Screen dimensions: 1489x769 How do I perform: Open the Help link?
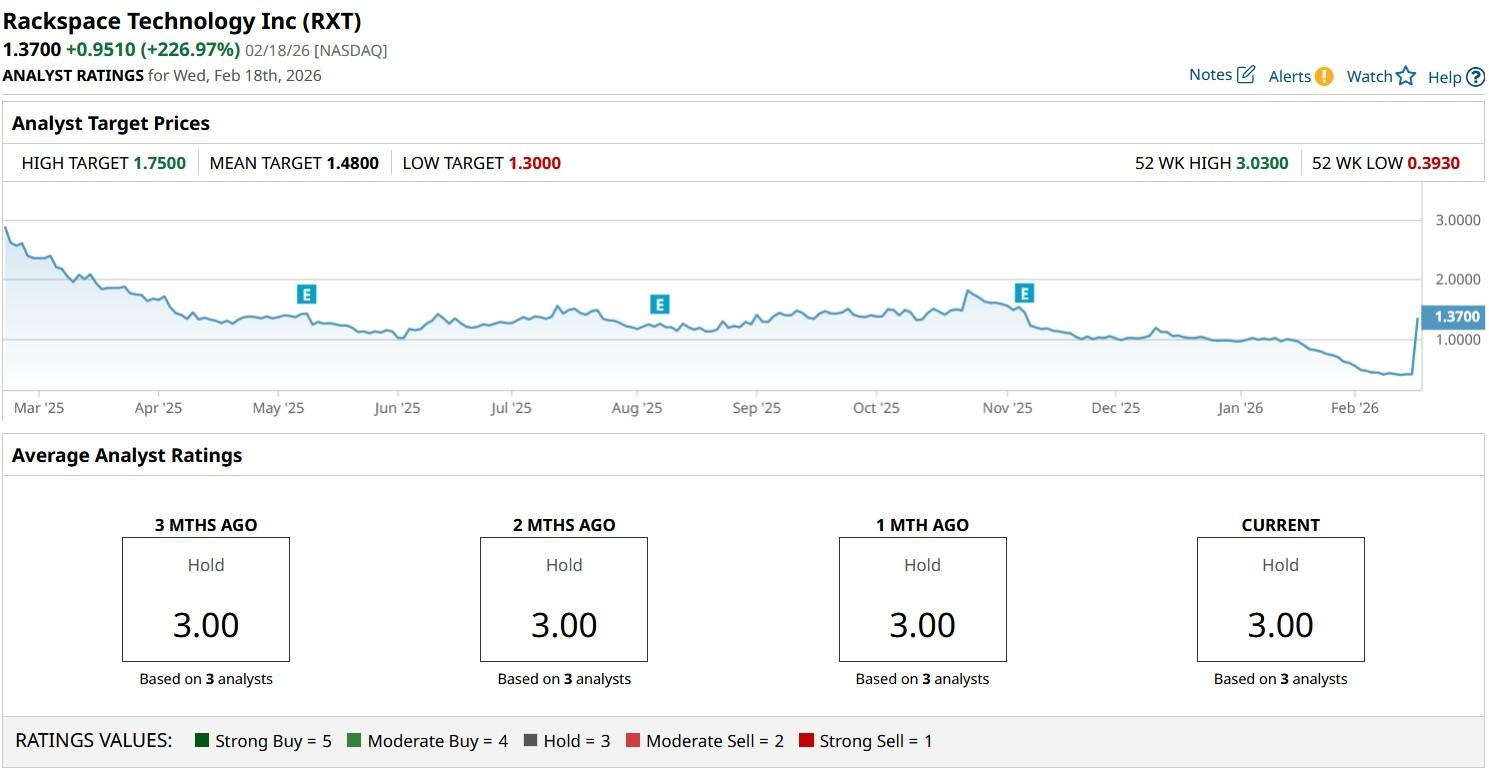1444,78
